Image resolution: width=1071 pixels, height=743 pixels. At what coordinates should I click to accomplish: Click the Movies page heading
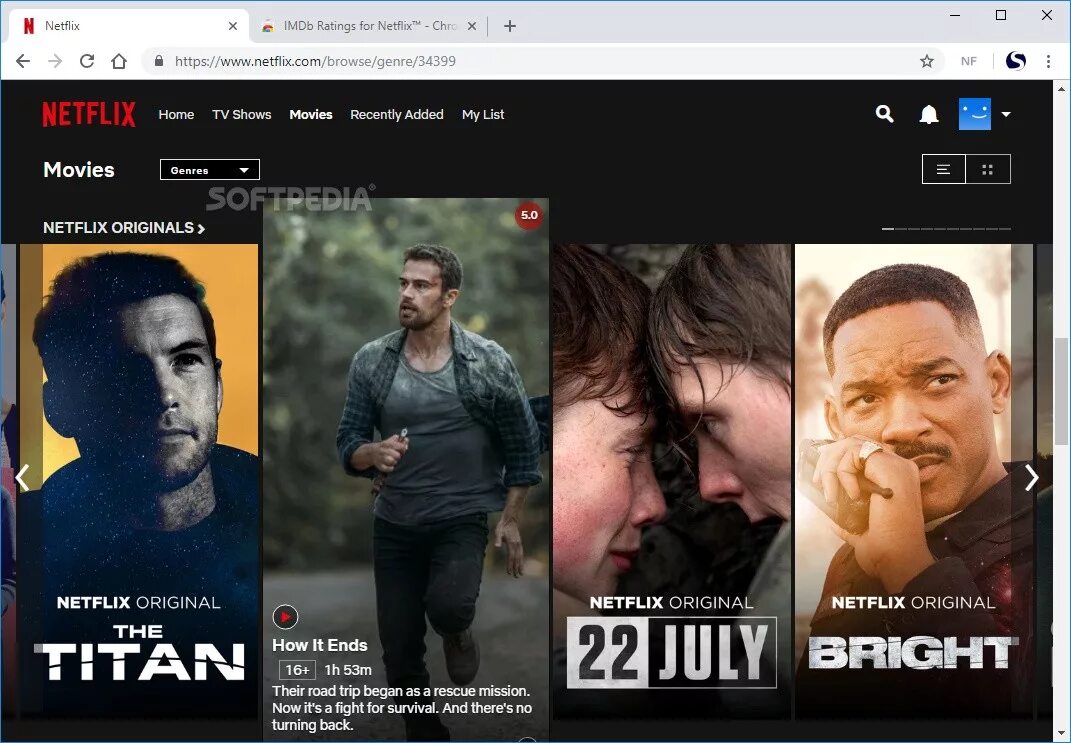pyautogui.click(x=79, y=170)
